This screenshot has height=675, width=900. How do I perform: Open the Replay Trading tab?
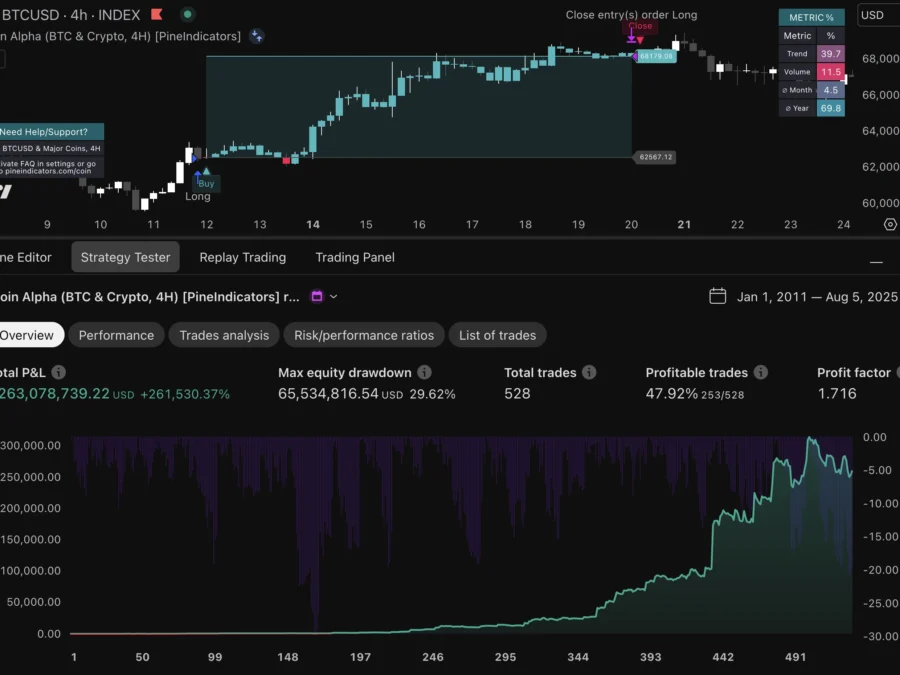click(x=242, y=257)
